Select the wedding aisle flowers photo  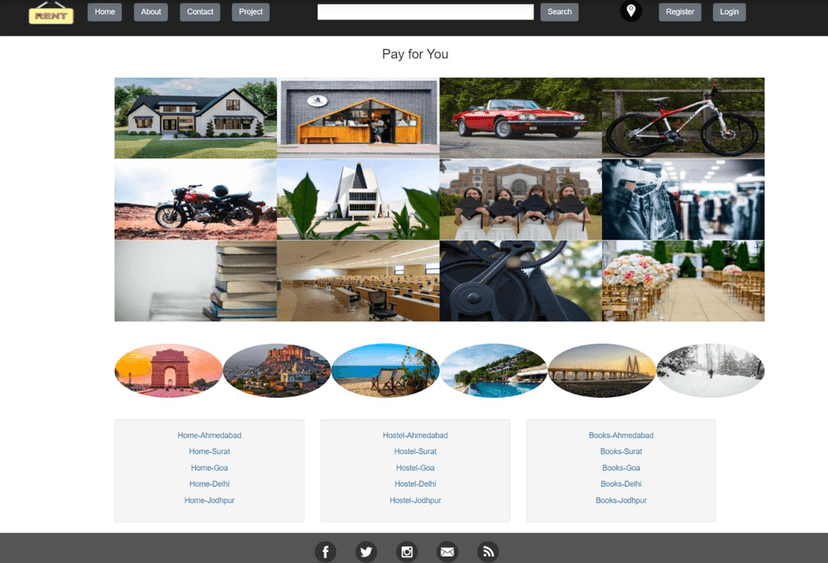tap(683, 281)
